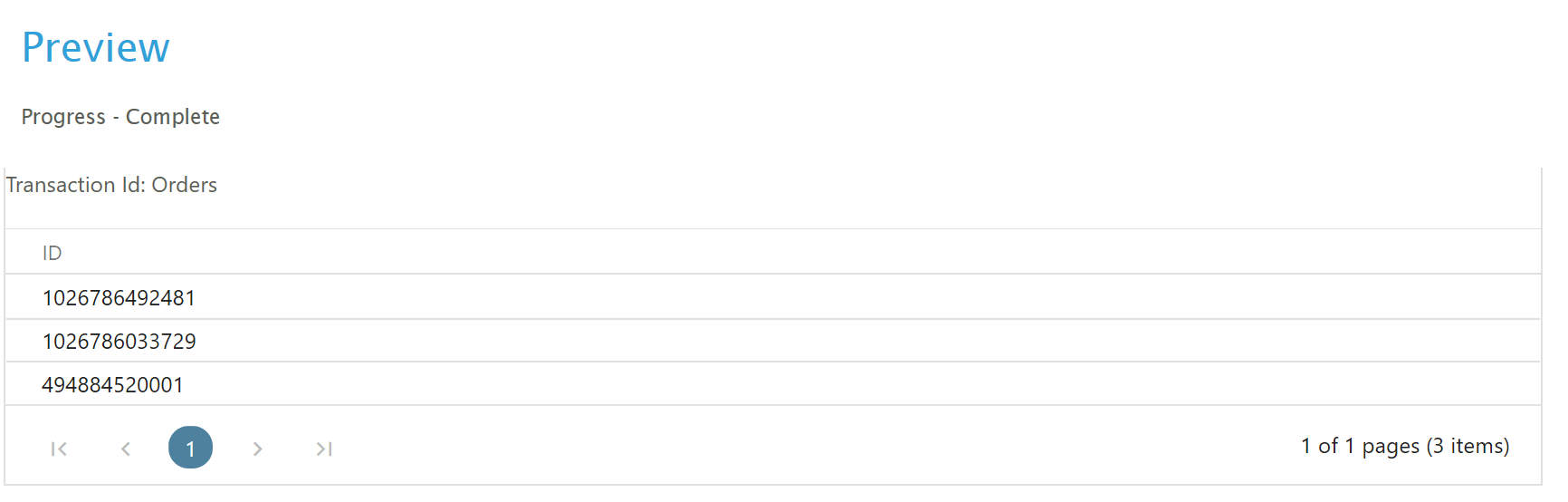This screenshot has height=502, width=1568.
Task: Select page 1 in the pager
Action: coord(190,448)
